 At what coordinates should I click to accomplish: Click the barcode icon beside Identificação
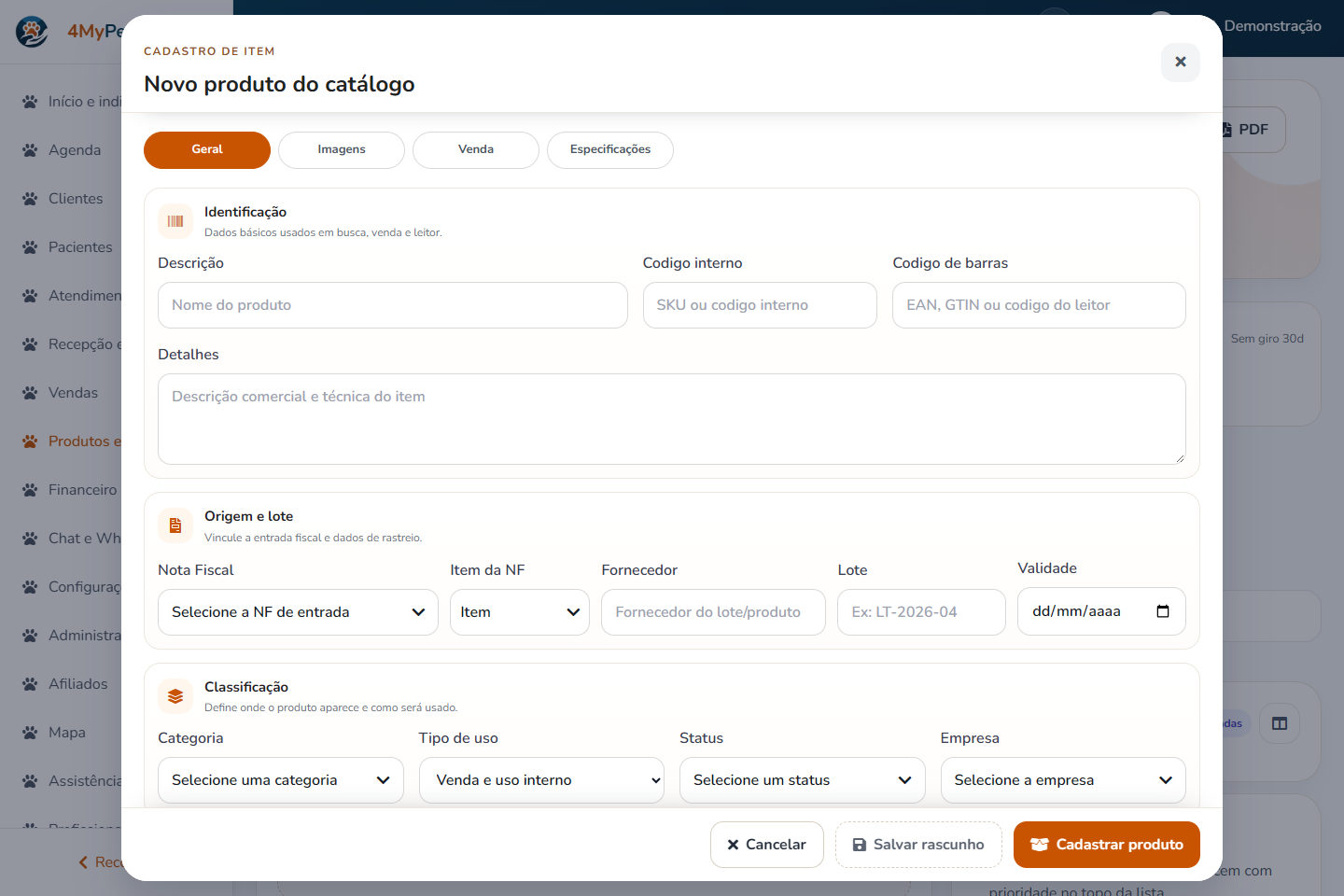[175, 221]
